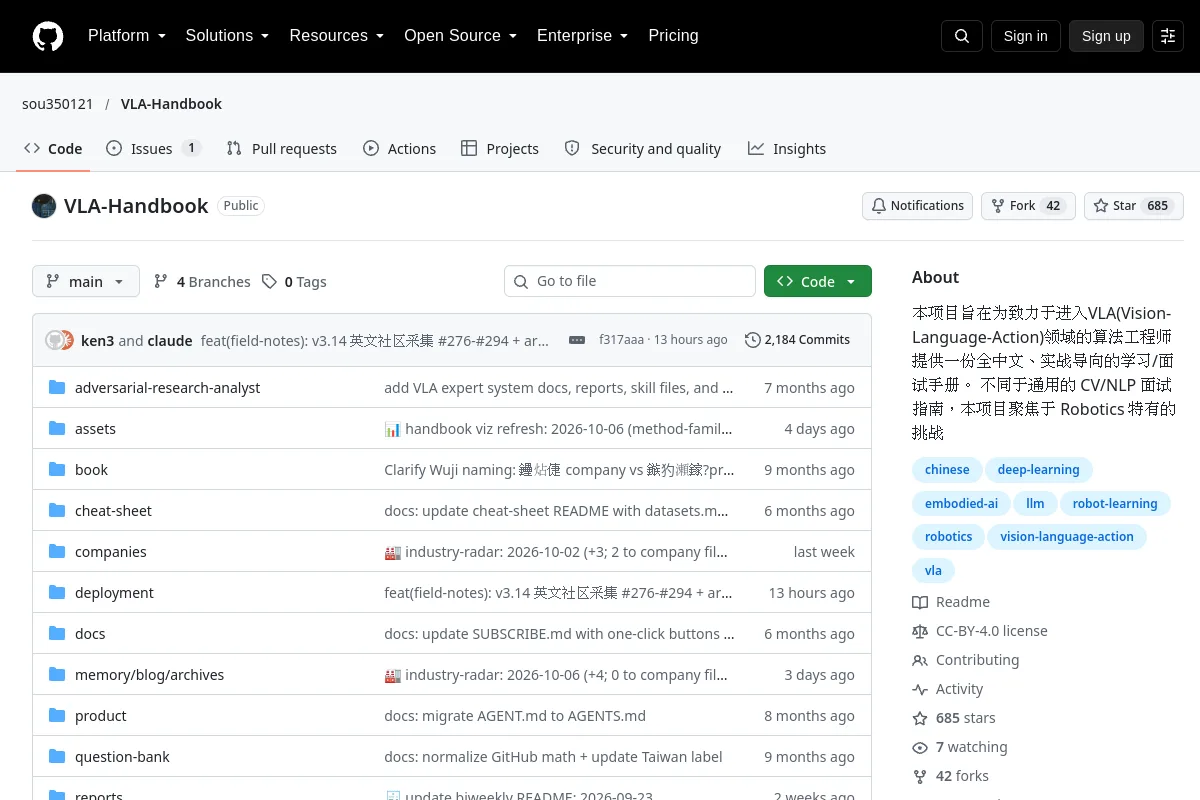This screenshot has width=1200, height=800.
Task: Click folder icon beside docs
Action: (x=57, y=634)
